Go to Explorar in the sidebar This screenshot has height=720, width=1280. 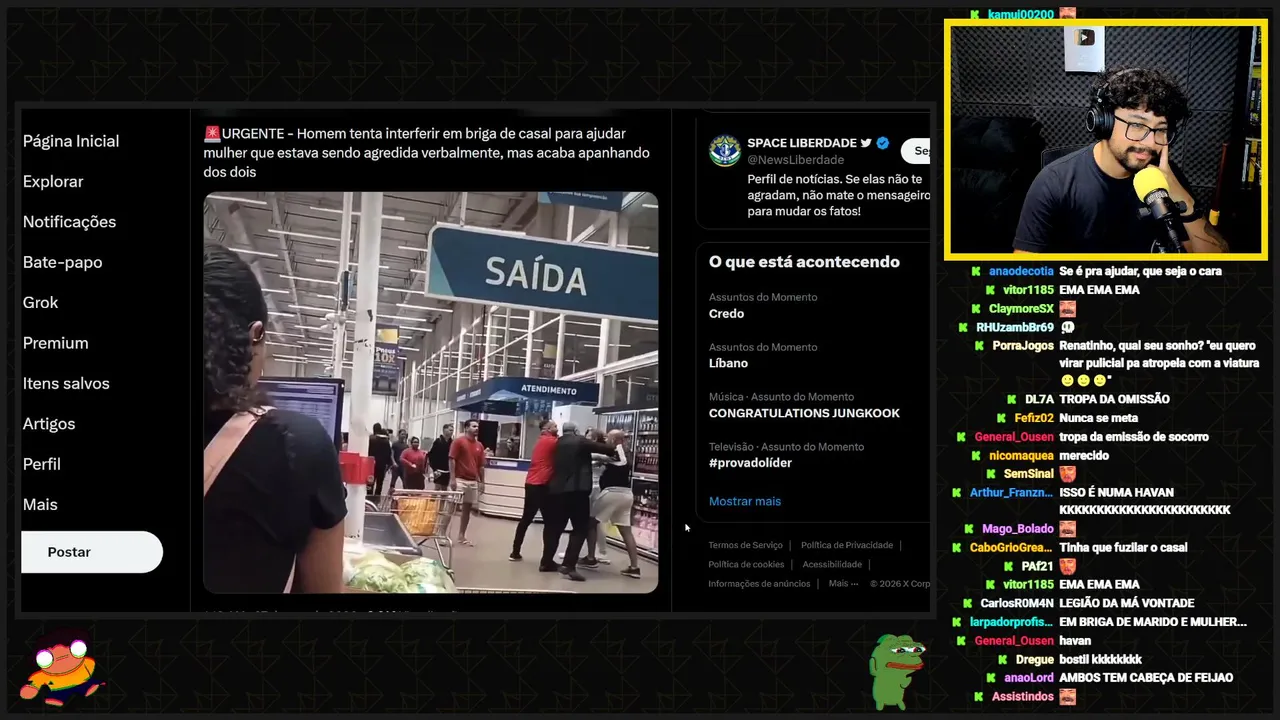coord(53,181)
